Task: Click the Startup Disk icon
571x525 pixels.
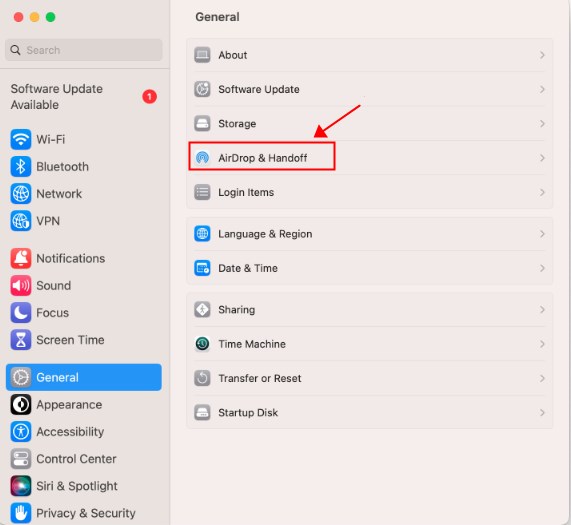Action: 202,412
